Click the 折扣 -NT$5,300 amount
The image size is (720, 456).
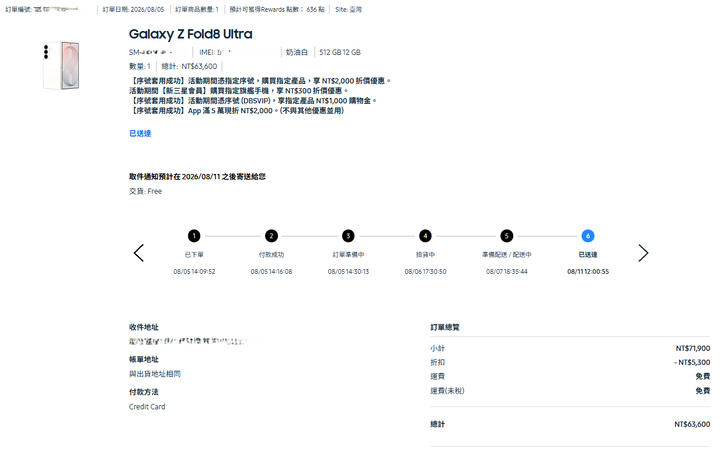(x=692, y=362)
